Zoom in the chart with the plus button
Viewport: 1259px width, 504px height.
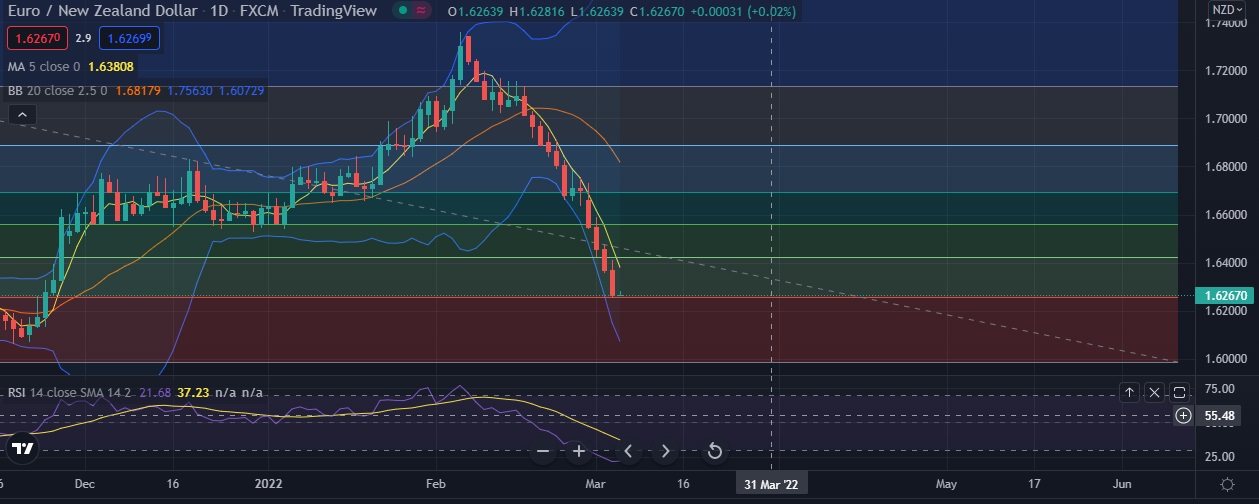point(578,451)
